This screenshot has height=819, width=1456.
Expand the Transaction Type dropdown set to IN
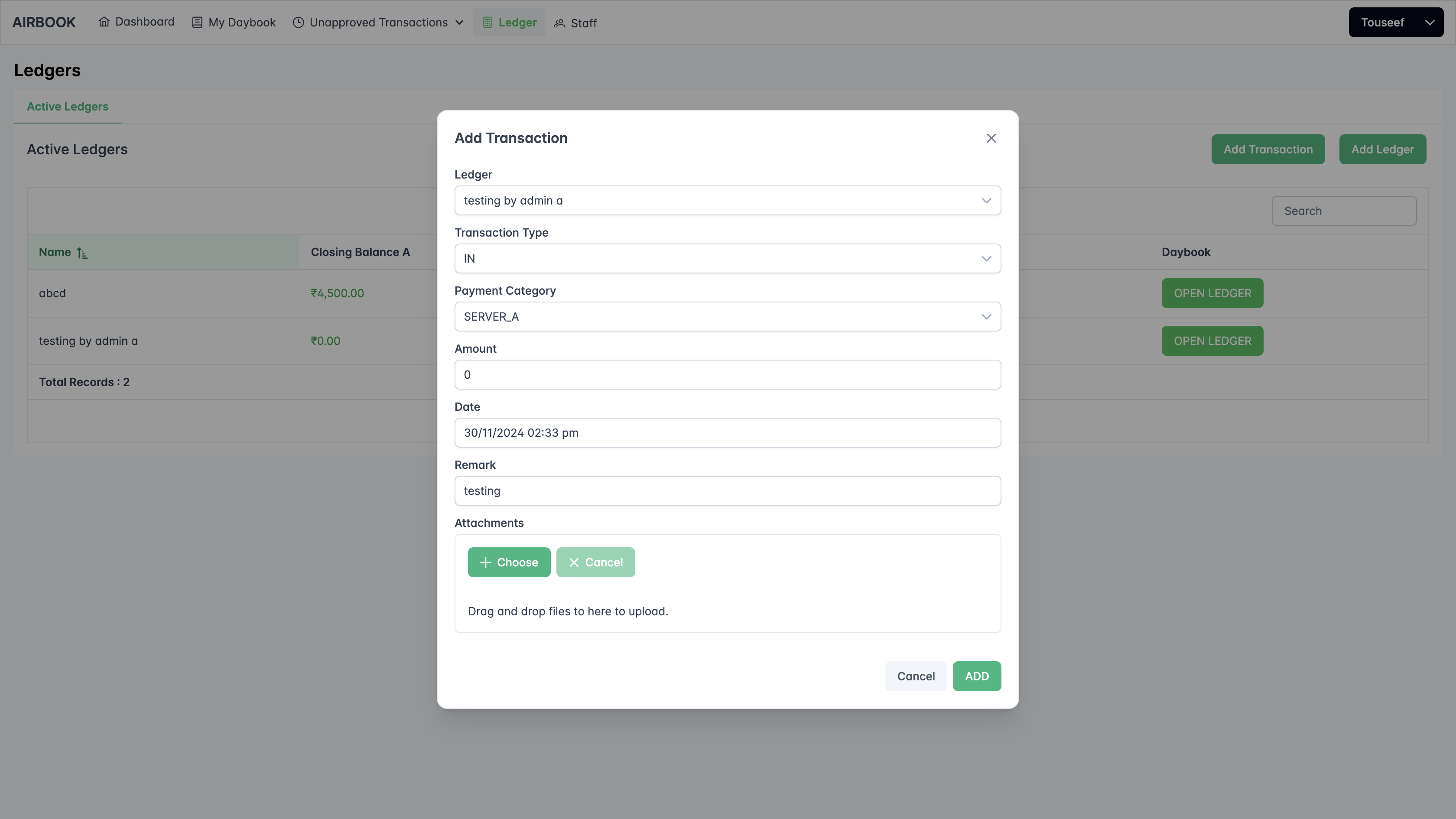click(x=987, y=258)
